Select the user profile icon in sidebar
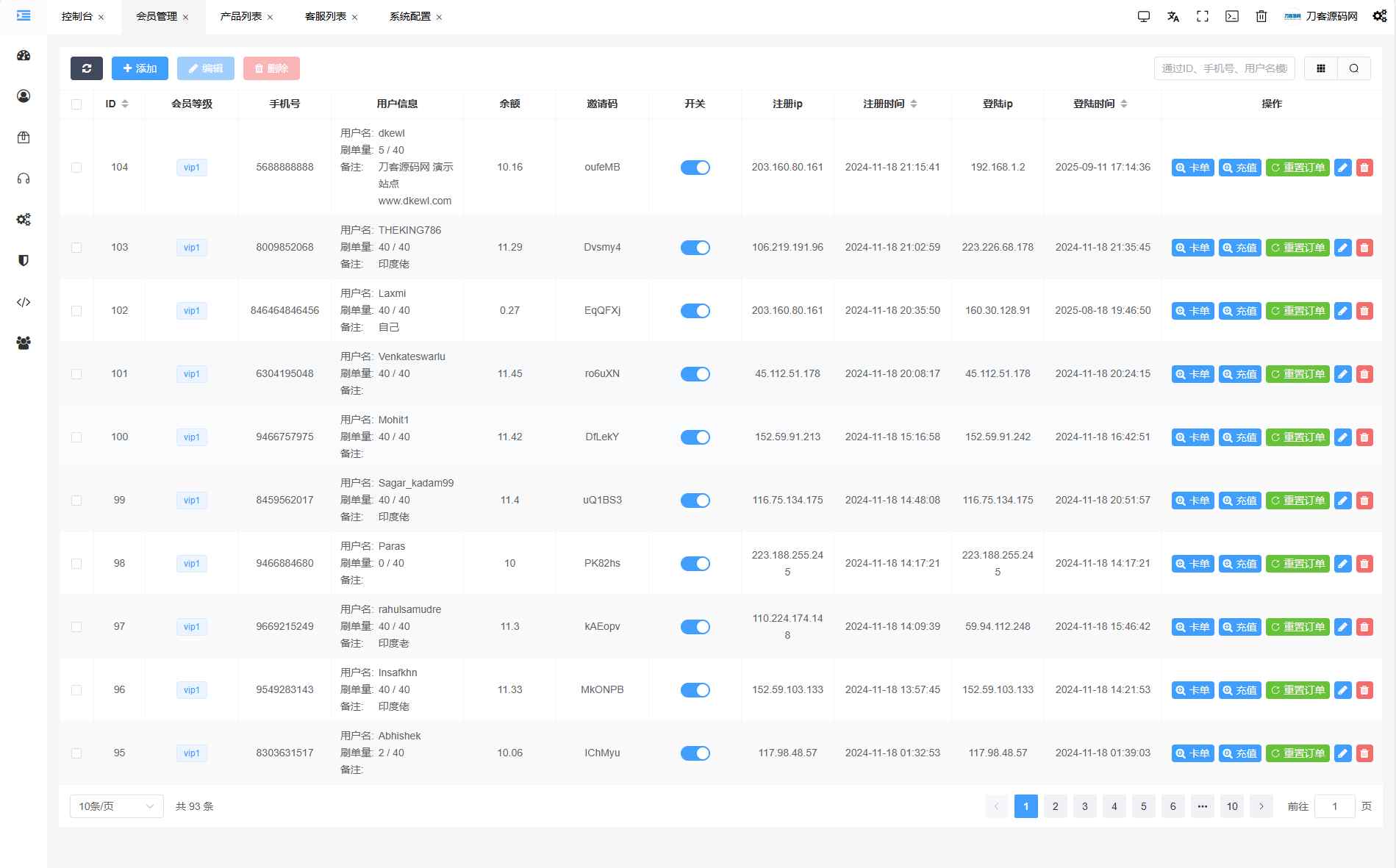1396x868 pixels. [24, 95]
